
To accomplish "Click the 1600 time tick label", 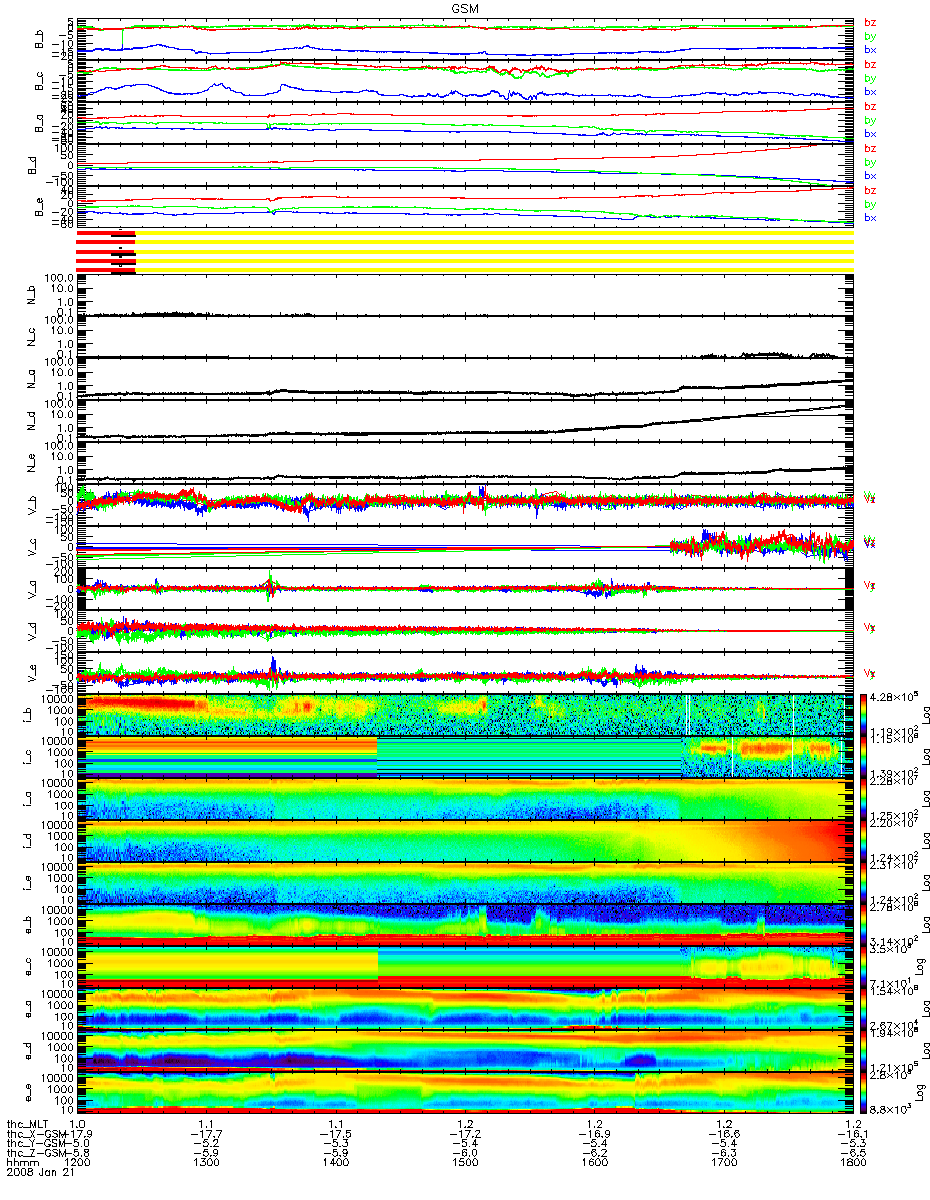I will (594, 1164).
